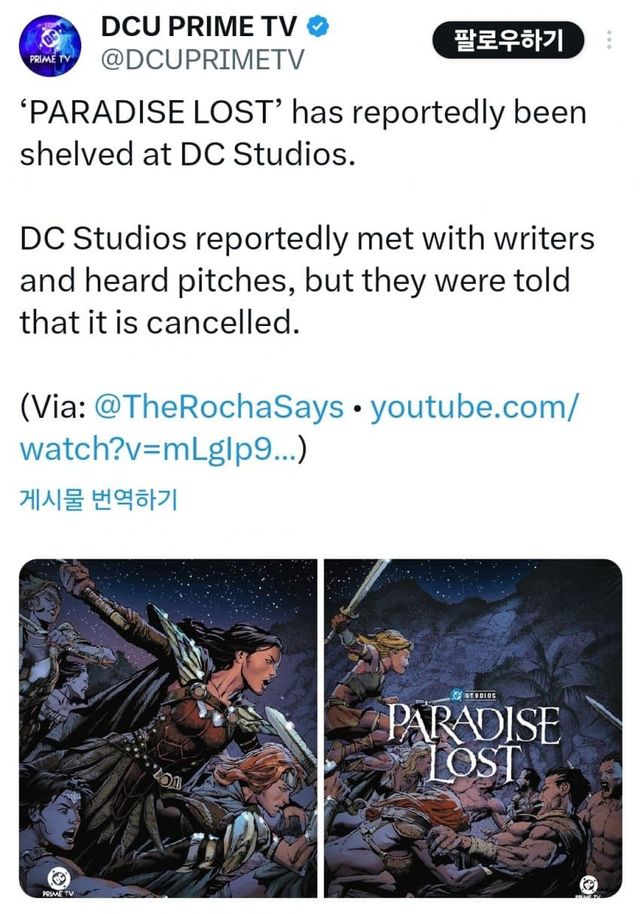Screen dimensions: 640x914
Task: Click the DC Studios logo above the title
Action: tap(473, 695)
